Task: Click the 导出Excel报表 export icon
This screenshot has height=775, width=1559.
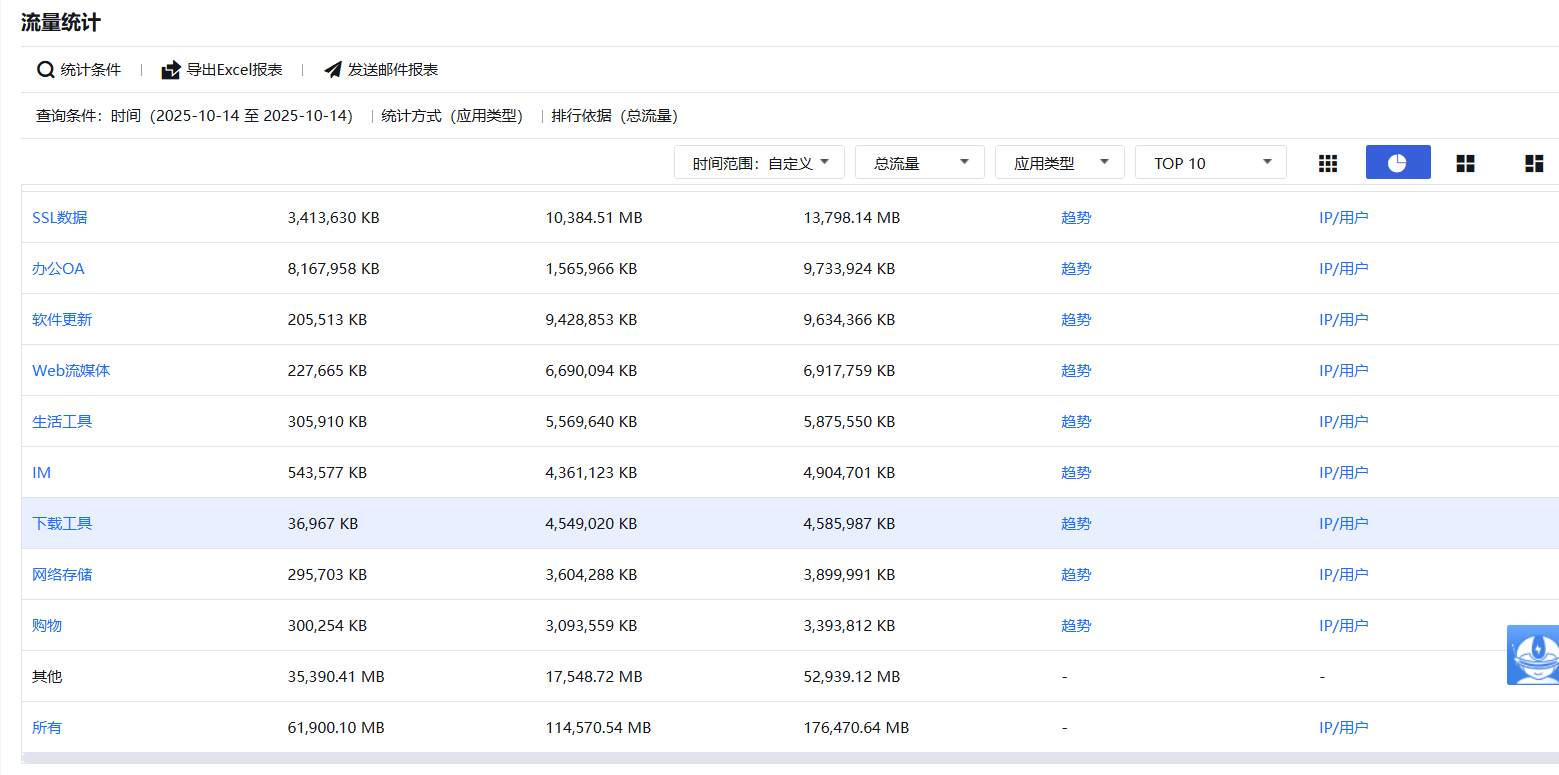Action: pos(171,70)
